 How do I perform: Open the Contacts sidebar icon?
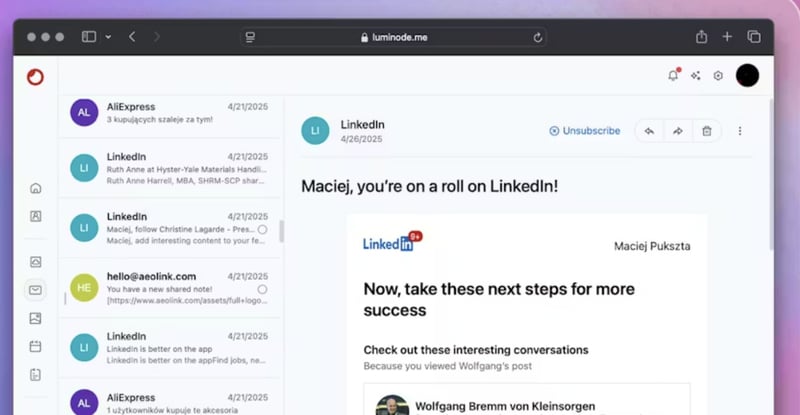(36, 216)
